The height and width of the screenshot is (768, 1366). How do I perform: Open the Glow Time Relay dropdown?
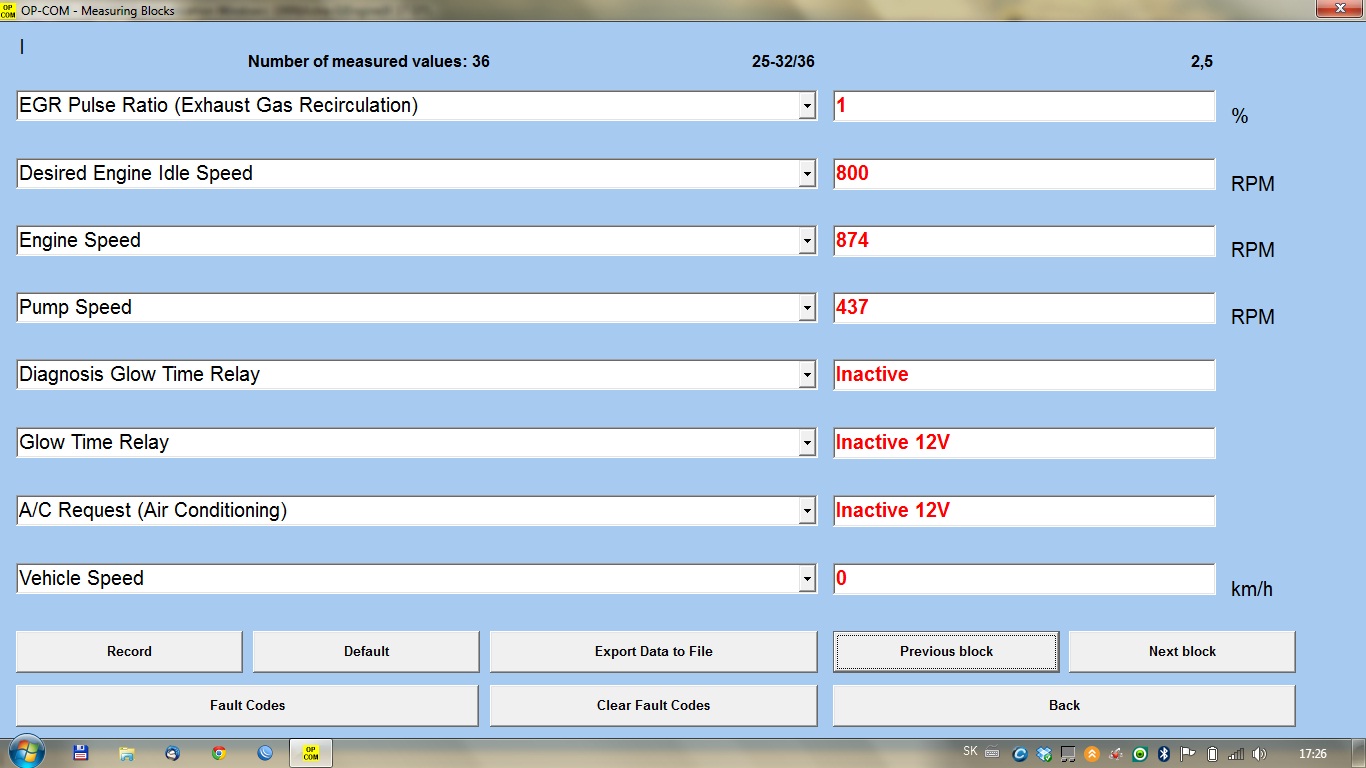pos(807,443)
